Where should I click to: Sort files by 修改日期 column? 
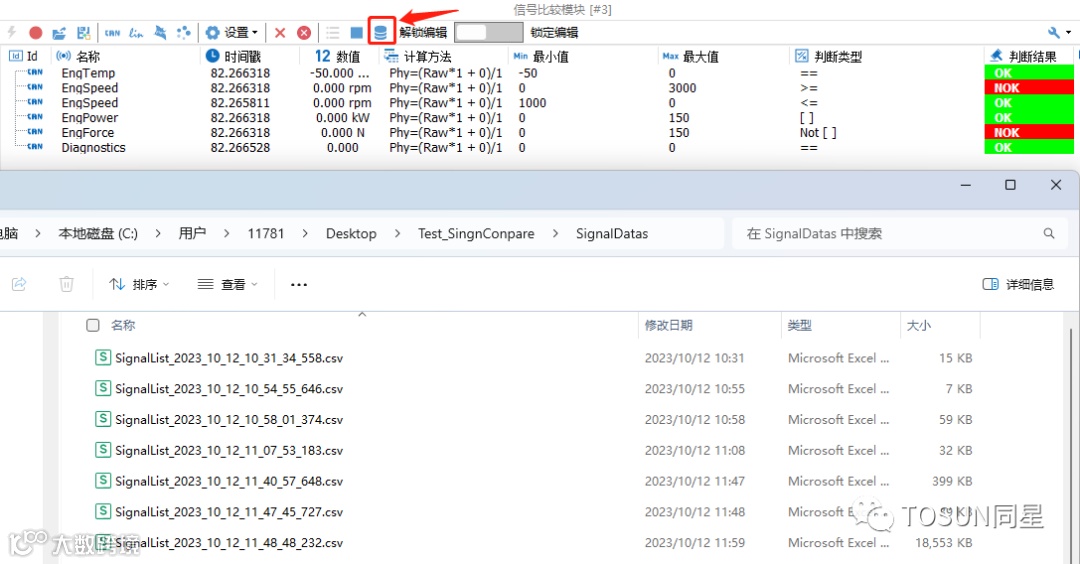669,325
